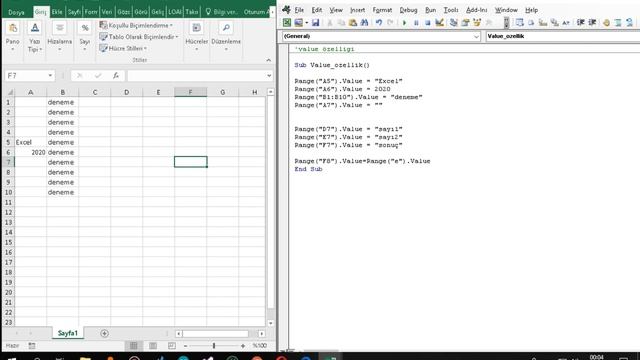Click the Find binoculars icon in VBA toolbar

point(364,22)
